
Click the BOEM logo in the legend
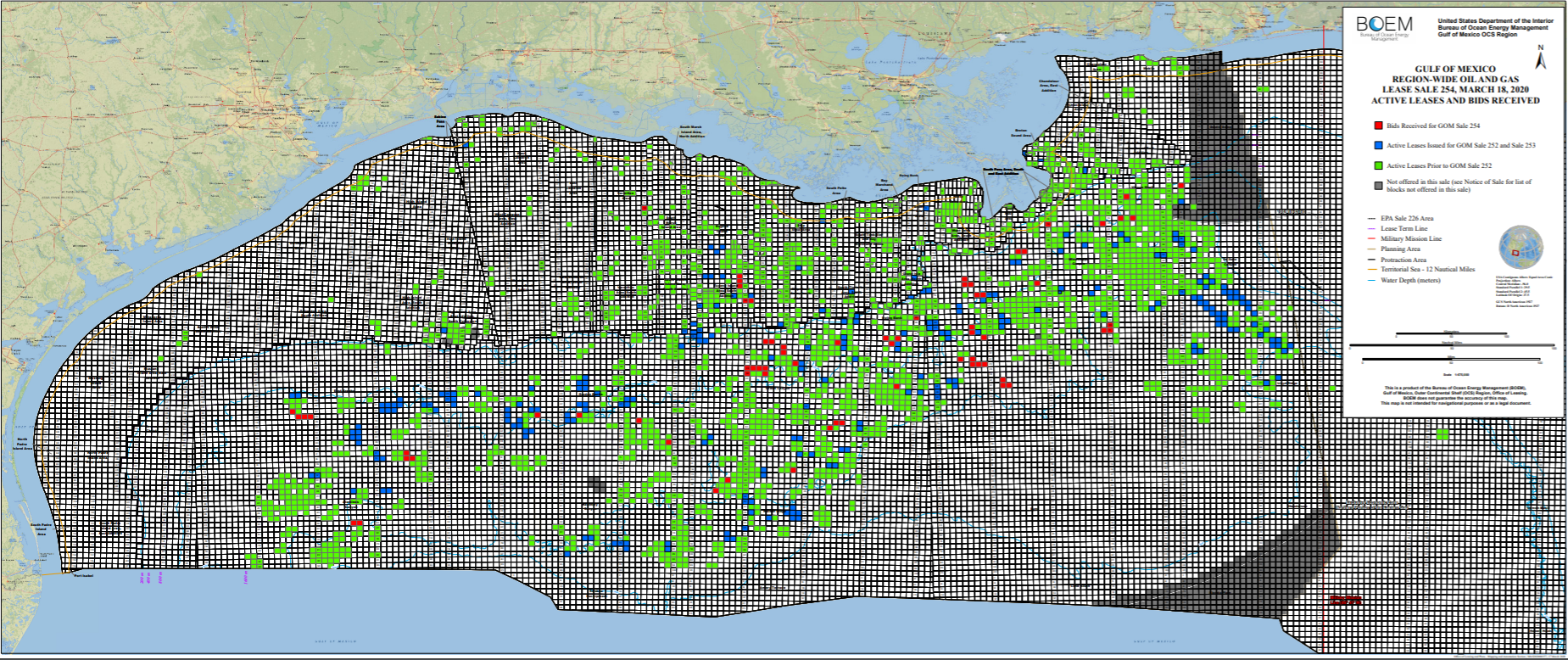[1384, 29]
